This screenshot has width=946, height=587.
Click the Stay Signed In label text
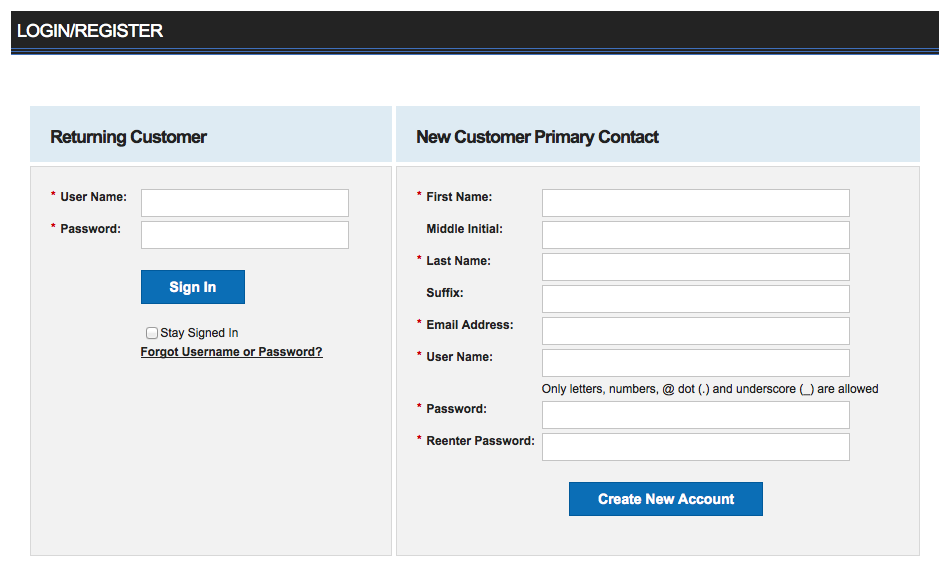(199, 333)
